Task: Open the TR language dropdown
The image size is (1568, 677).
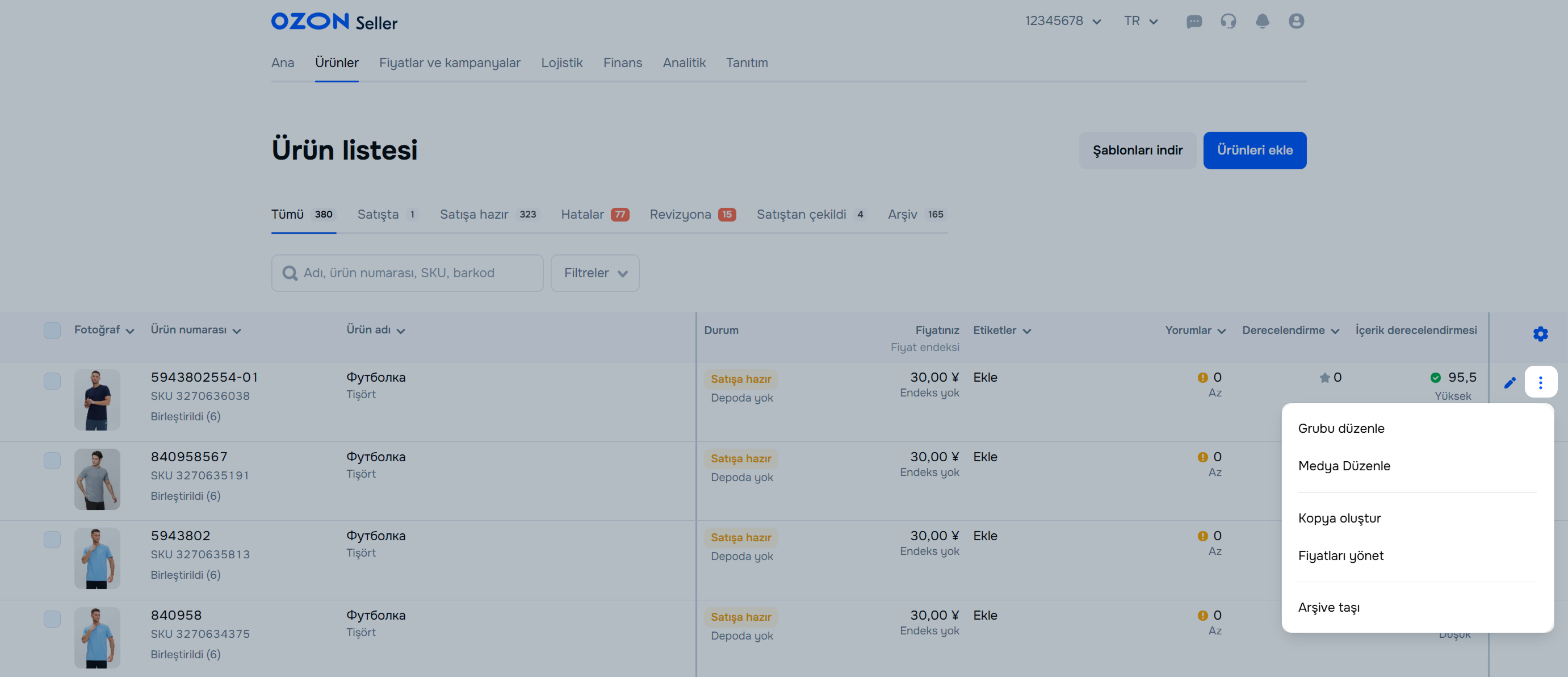Action: coord(1140,22)
